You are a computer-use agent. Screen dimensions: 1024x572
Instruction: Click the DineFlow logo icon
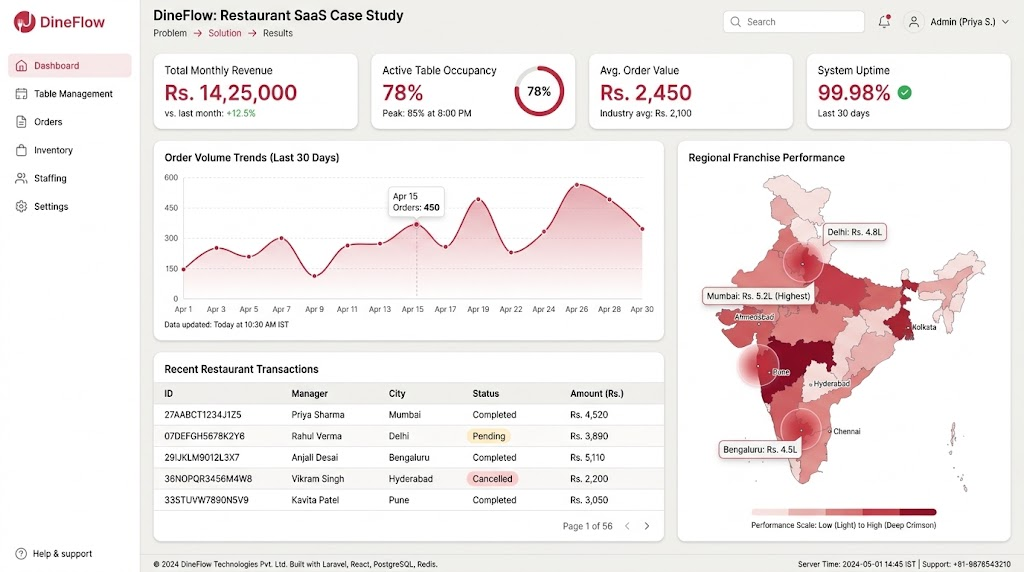tap(24, 22)
